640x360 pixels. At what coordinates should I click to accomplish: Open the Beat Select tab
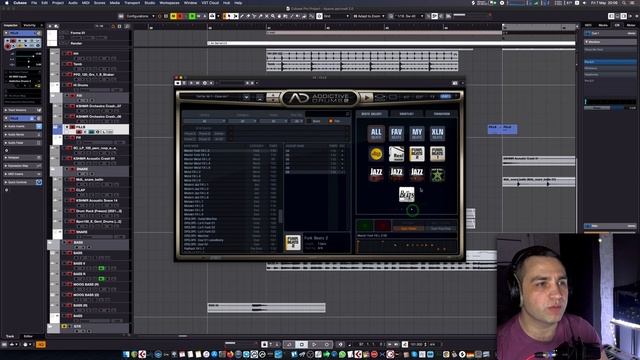pyautogui.click(x=372, y=113)
